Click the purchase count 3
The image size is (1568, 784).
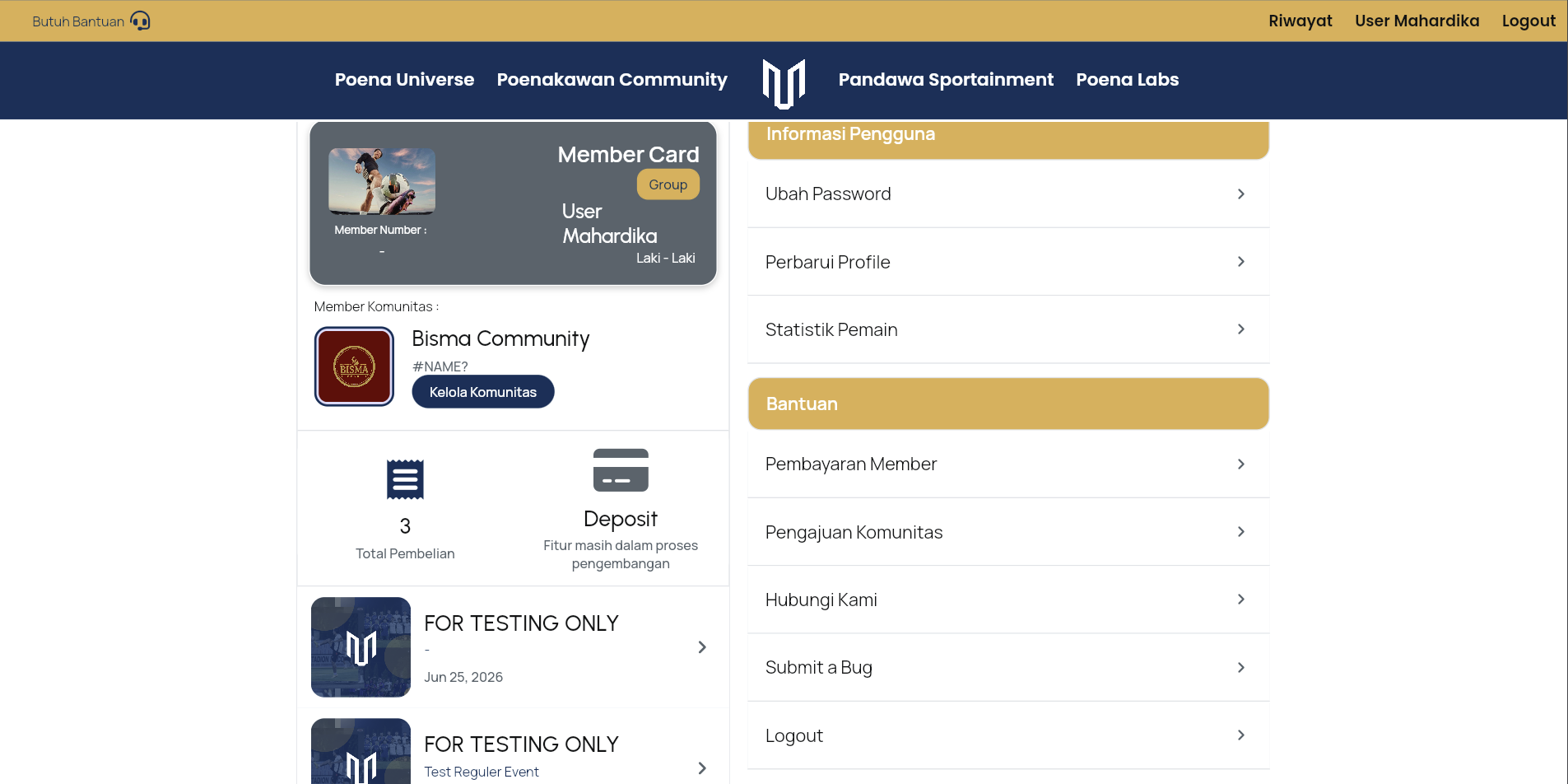point(405,526)
